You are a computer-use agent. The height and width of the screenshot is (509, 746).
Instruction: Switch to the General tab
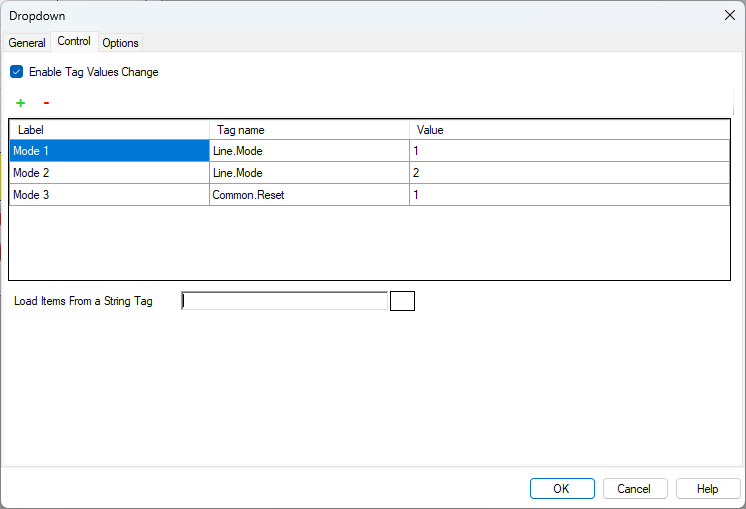click(27, 43)
